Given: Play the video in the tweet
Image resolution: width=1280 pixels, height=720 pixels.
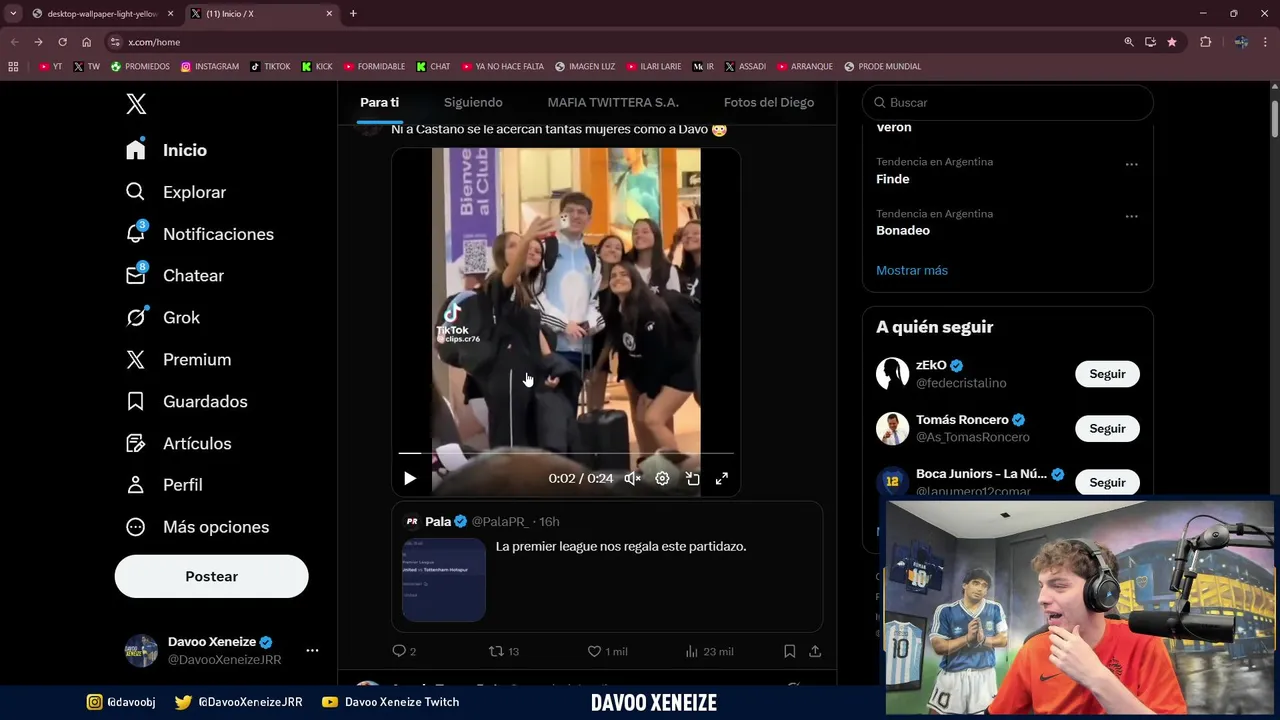Looking at the screenshot, I should 410,479.
